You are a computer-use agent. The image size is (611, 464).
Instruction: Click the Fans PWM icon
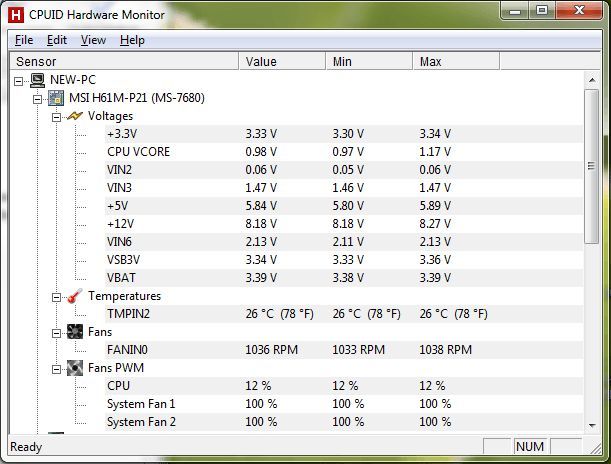(x=74, y=368)
